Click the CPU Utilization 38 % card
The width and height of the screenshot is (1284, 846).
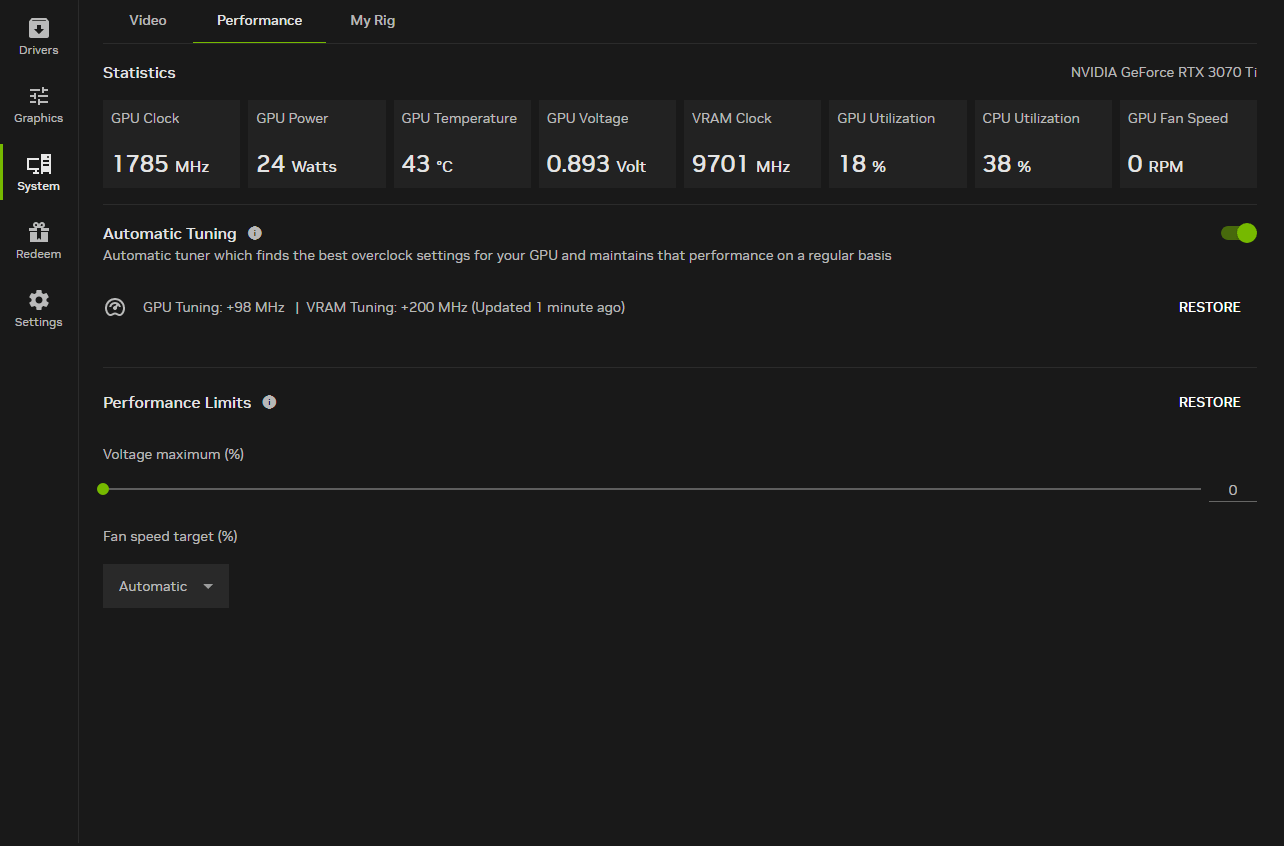pos(1043,144)
